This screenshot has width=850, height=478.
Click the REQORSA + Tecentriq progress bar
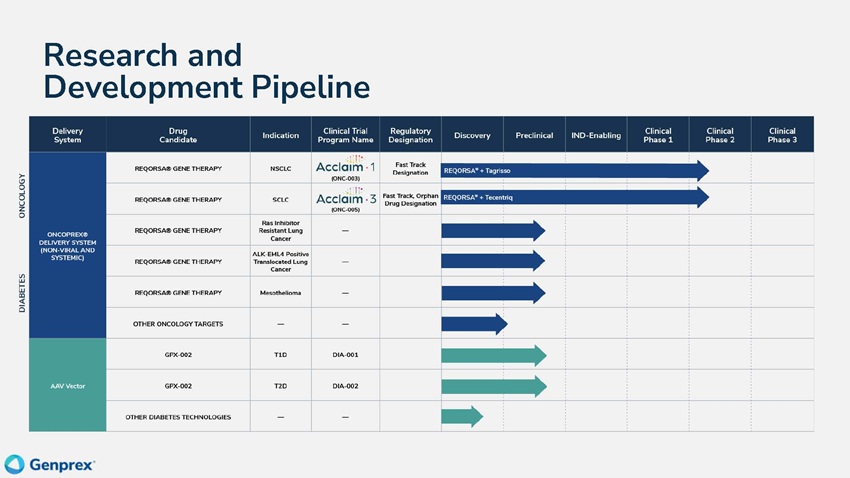pos(574,198)
